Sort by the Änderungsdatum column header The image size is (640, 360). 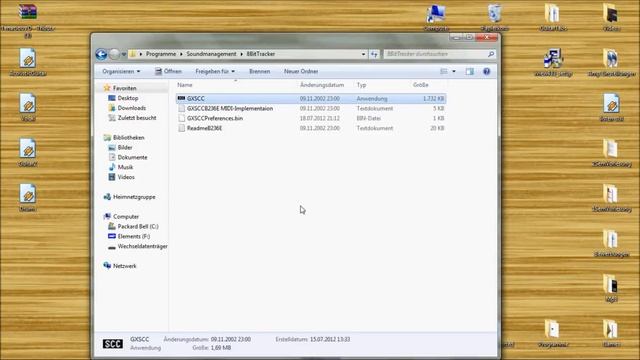(322, 85)
